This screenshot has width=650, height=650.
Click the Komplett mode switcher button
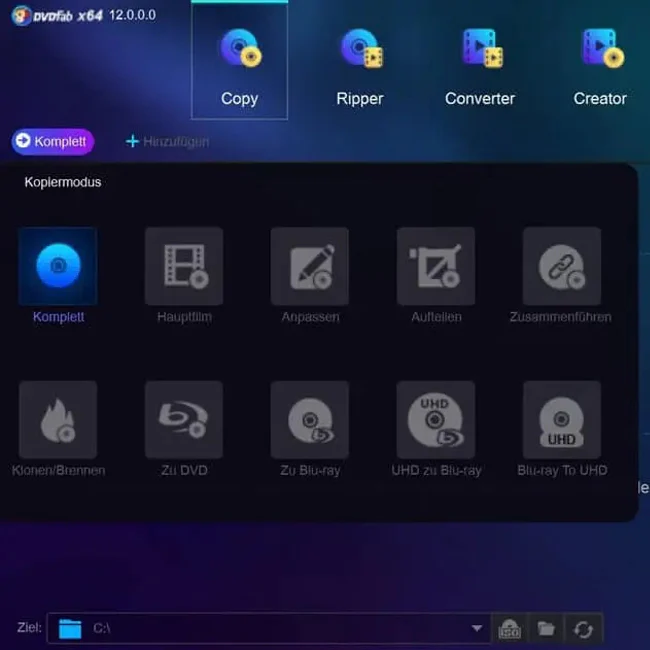tap(53, 142)
